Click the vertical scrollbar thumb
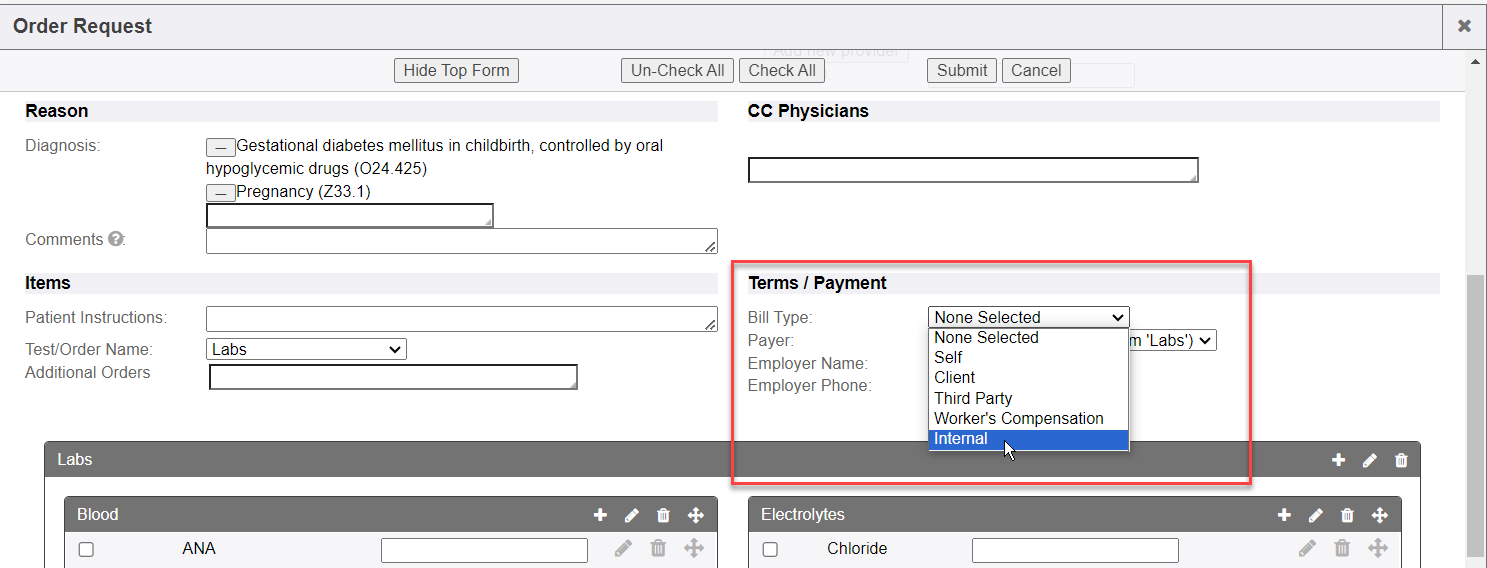Viewport: 1487px width, 568px height. [x=1475, y=415]
